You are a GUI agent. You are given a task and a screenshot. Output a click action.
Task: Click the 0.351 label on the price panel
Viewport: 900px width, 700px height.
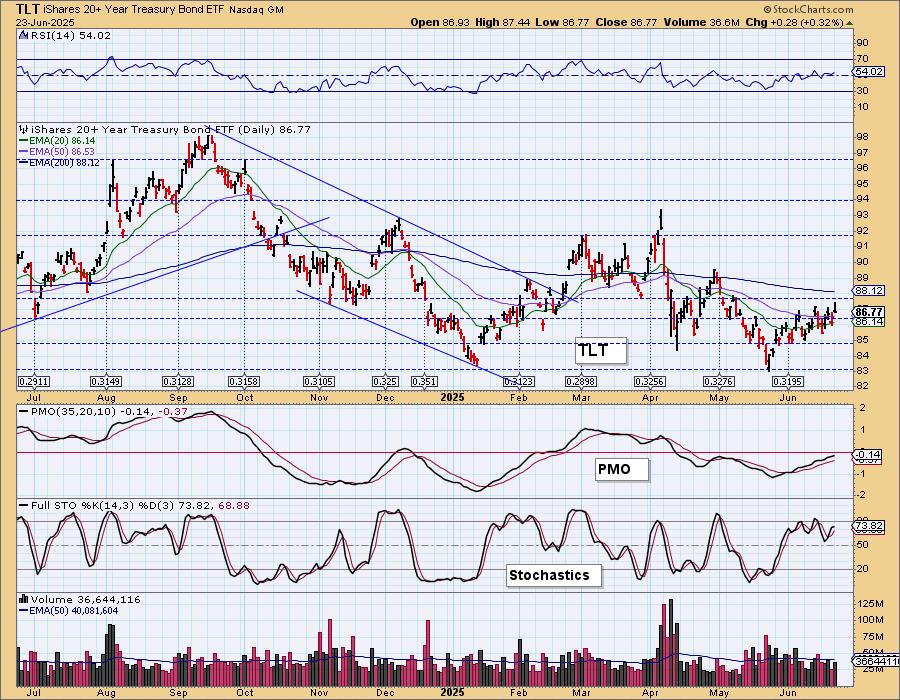click(425, 382)
